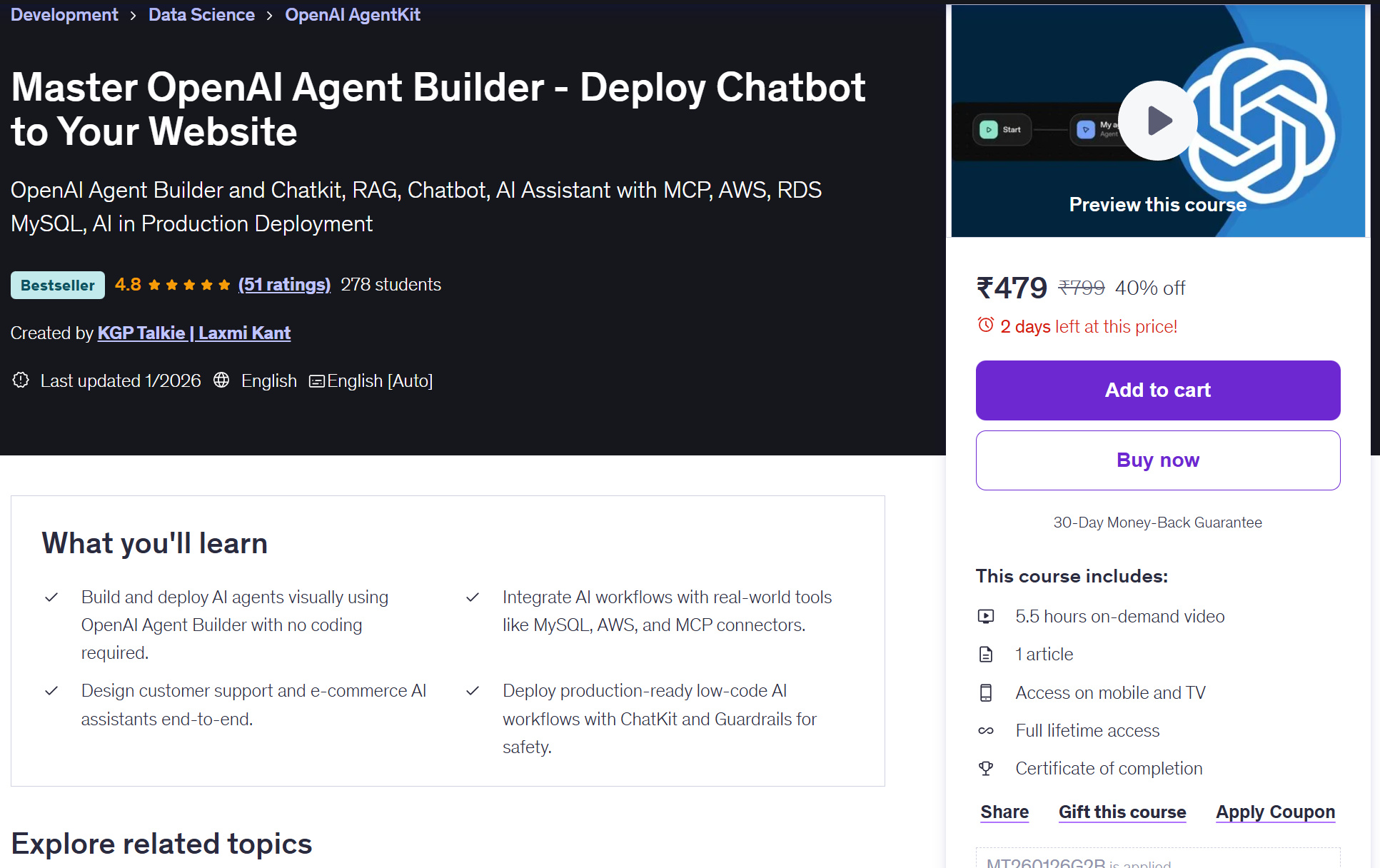Click the mobile and TV access icon
This screenshot has height=868, width=1380.
pyautogui.click(x=987, y=692)
